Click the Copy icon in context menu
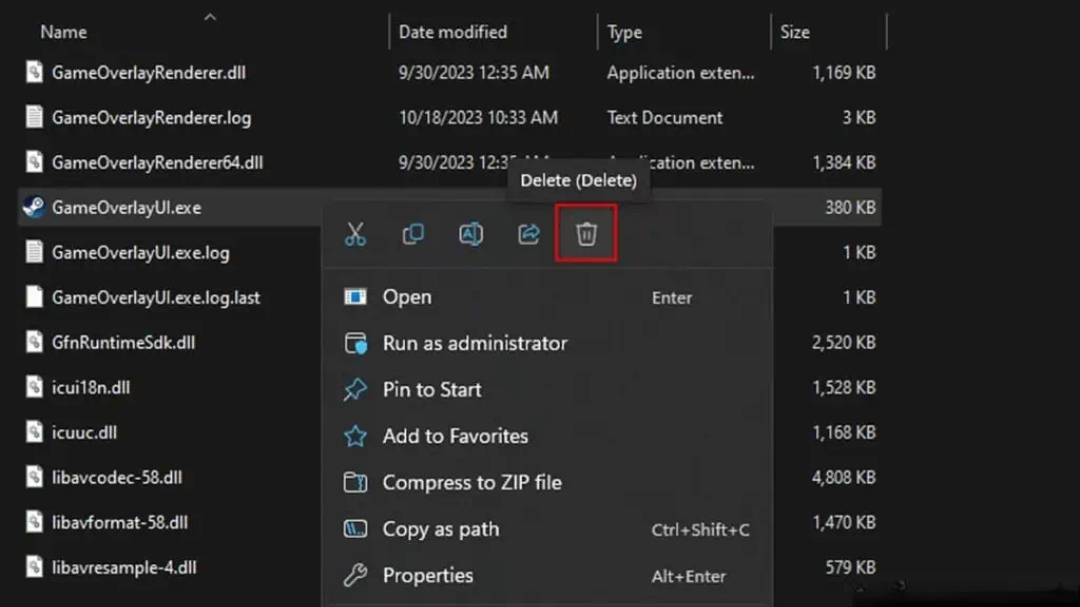Viewport: 1080px width, 607px height. point(413,234)
